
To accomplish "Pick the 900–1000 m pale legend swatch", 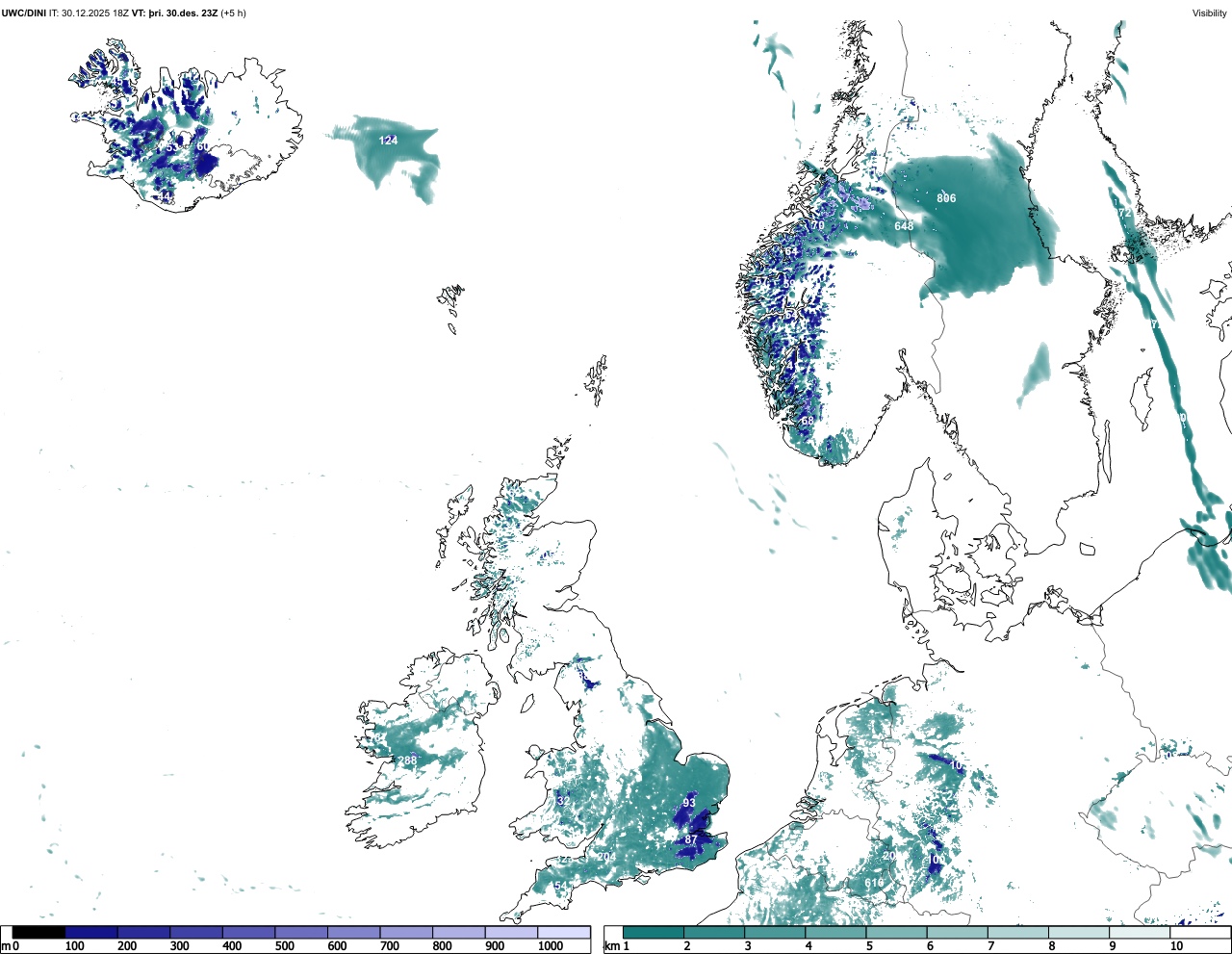I will click(511, 932).
